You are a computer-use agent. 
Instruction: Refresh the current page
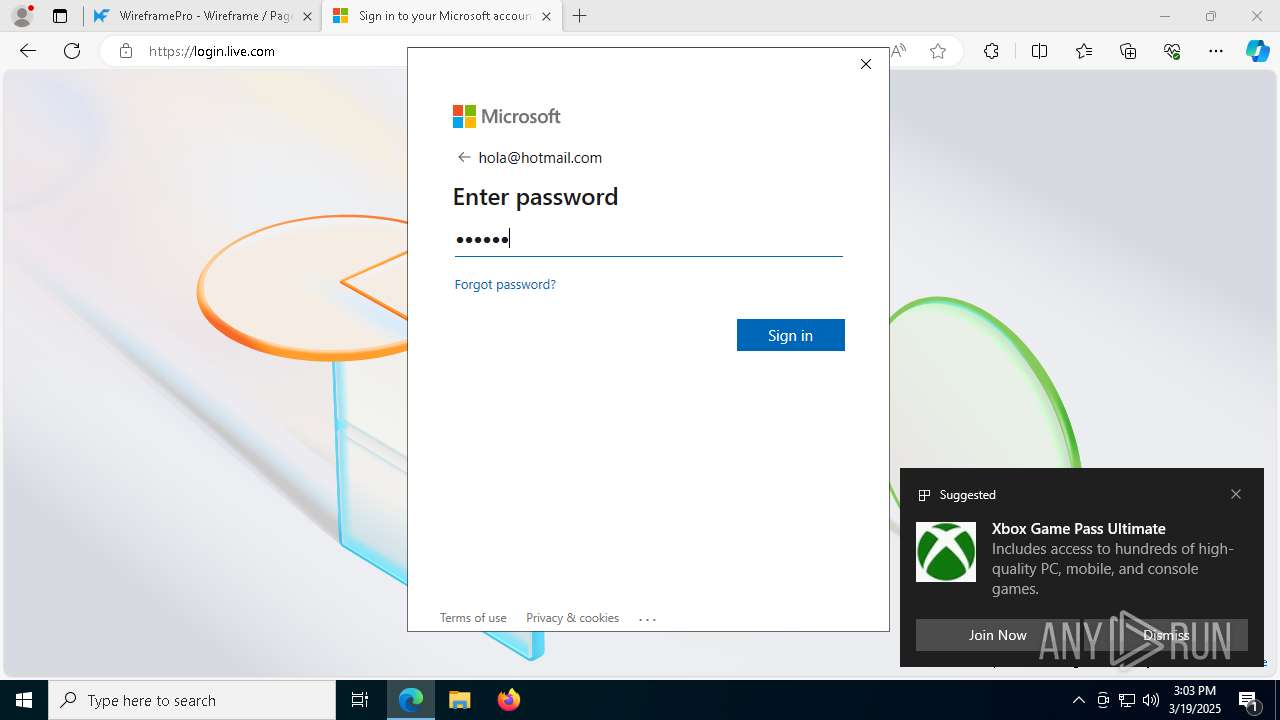(72, 51)
